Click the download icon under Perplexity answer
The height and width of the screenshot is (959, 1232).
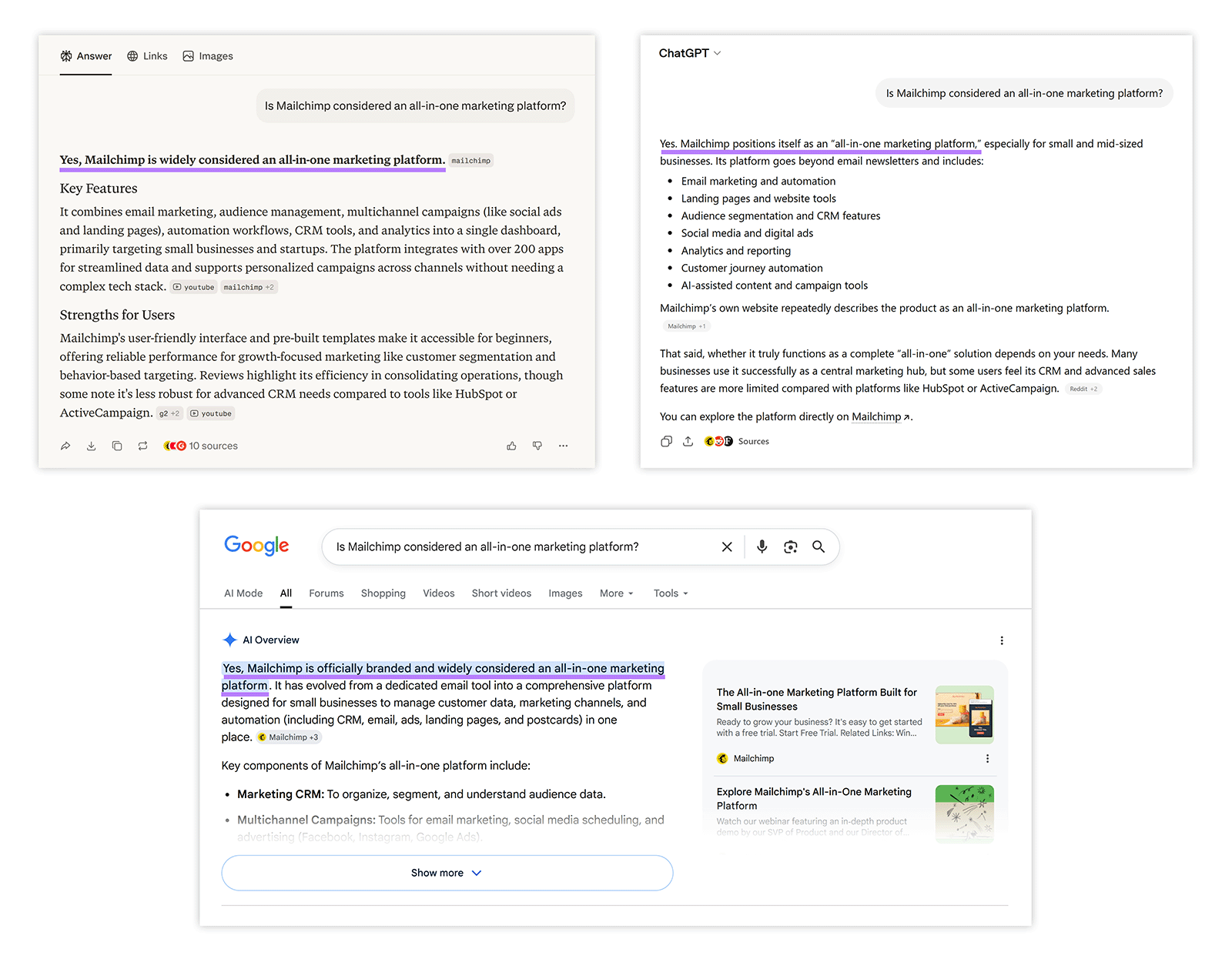tap(91, 446)
